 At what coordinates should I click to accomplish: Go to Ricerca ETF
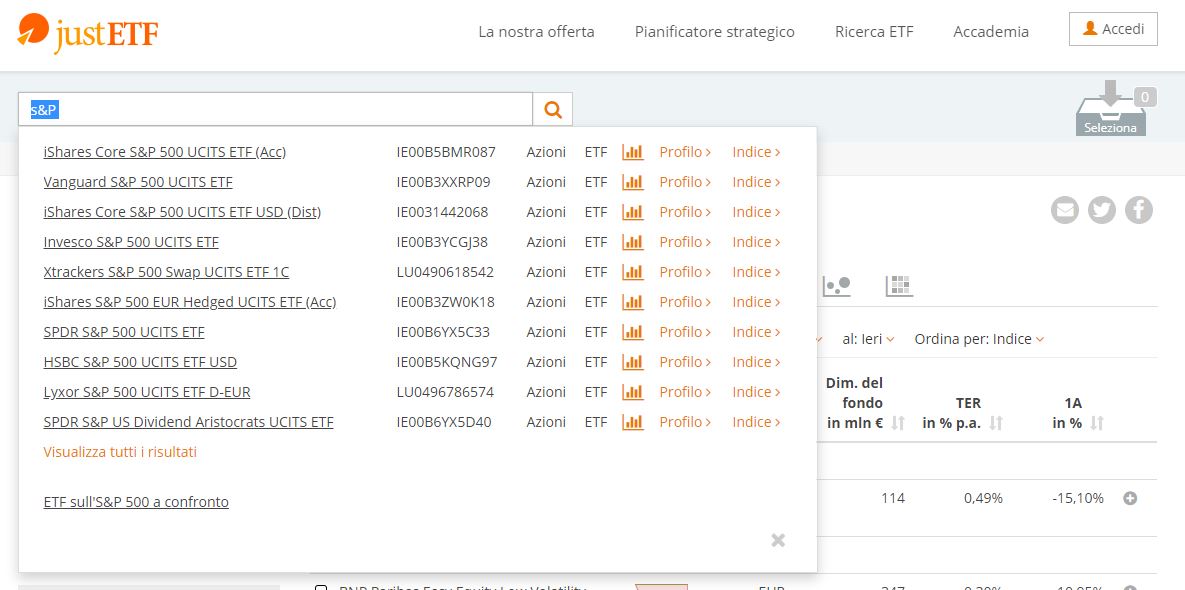point(874,32)
